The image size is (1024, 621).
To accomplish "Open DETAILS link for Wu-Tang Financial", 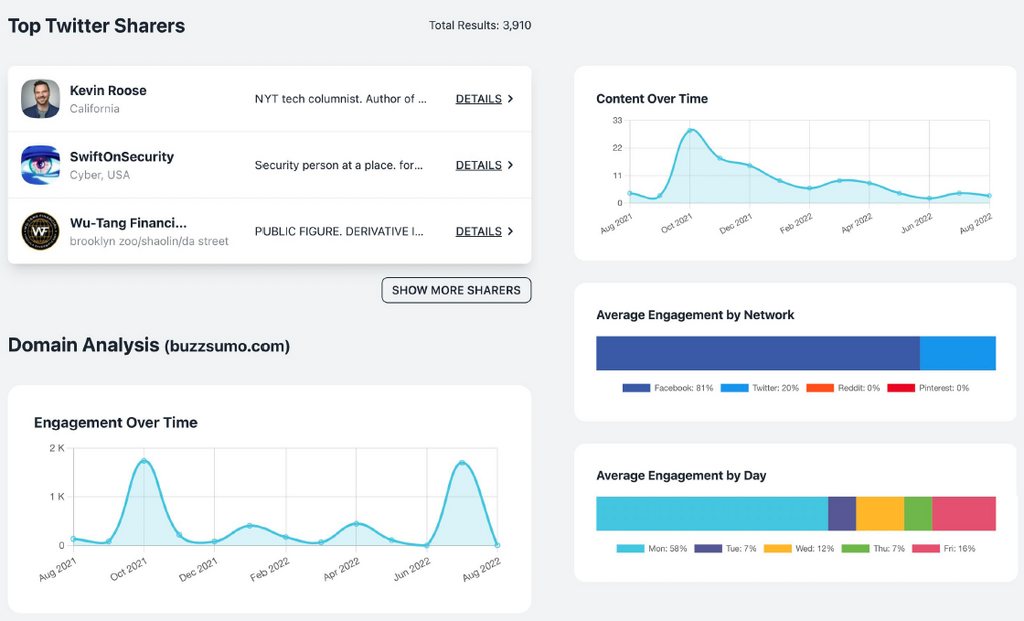I will [478, 231].
